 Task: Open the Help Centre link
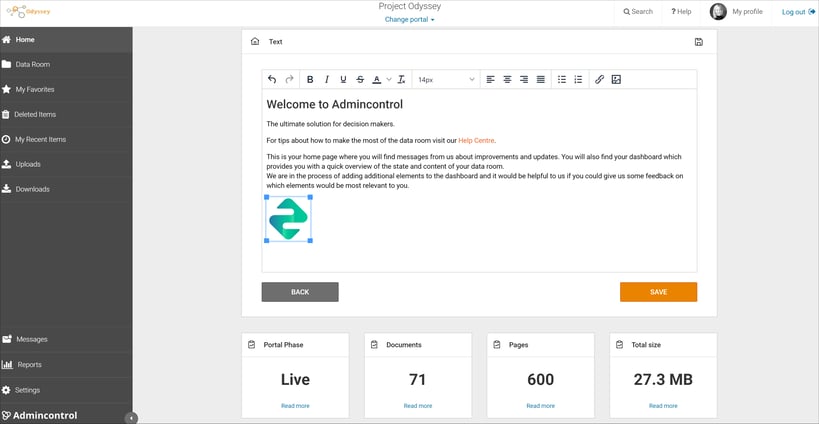[x=476, y=140]
